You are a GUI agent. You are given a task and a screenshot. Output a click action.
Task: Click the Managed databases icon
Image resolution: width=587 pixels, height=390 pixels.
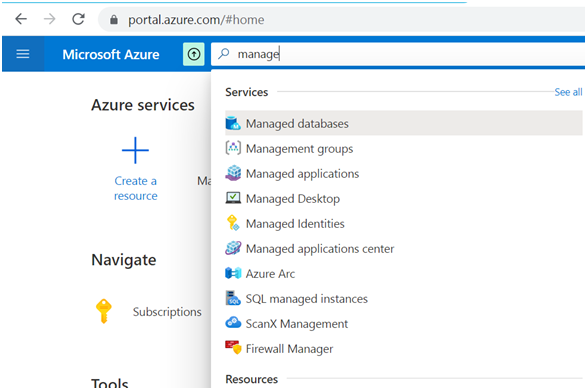point(233,123)
